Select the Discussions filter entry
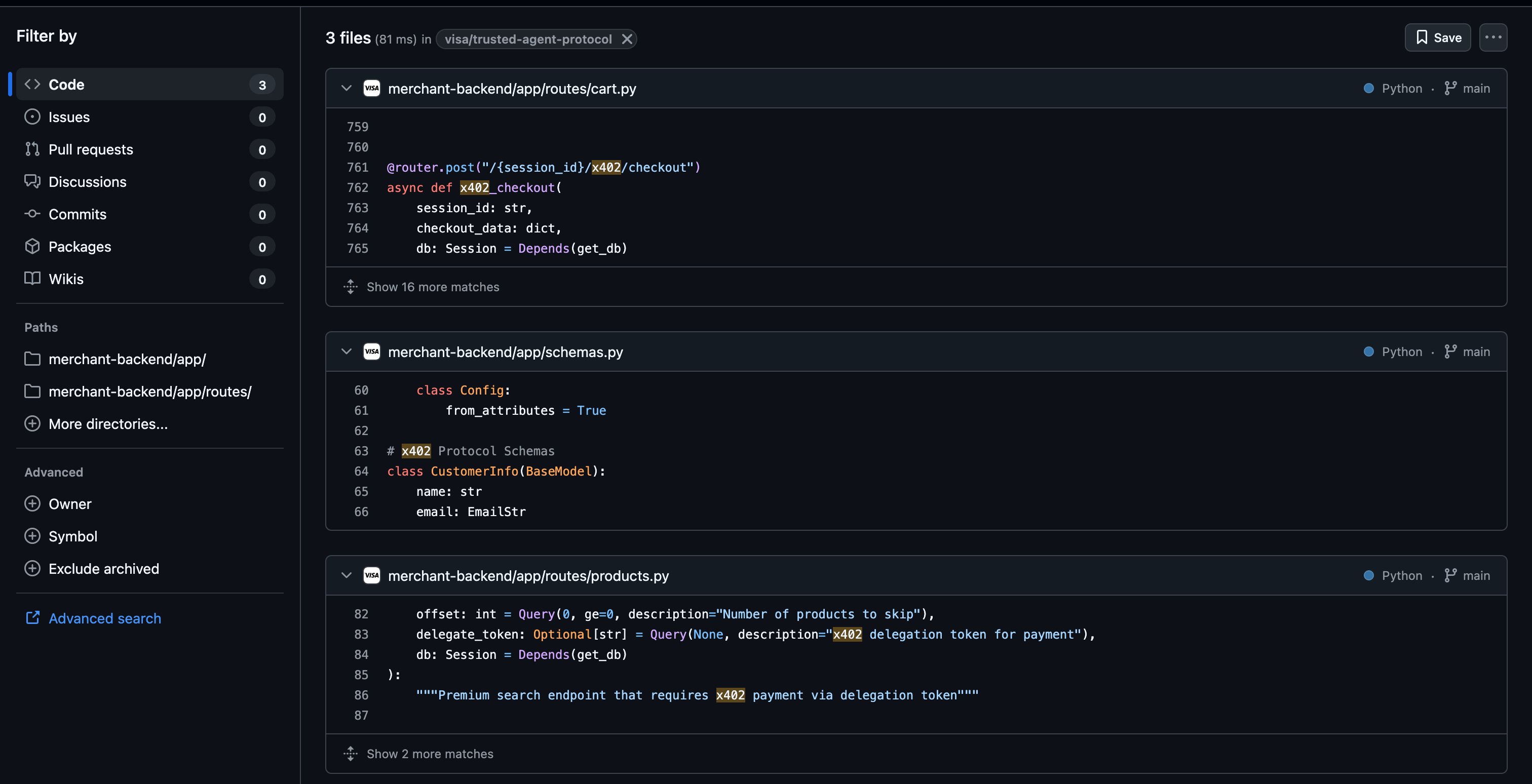This screenshot has width=1532, height=784. click(x=88, y=182)
